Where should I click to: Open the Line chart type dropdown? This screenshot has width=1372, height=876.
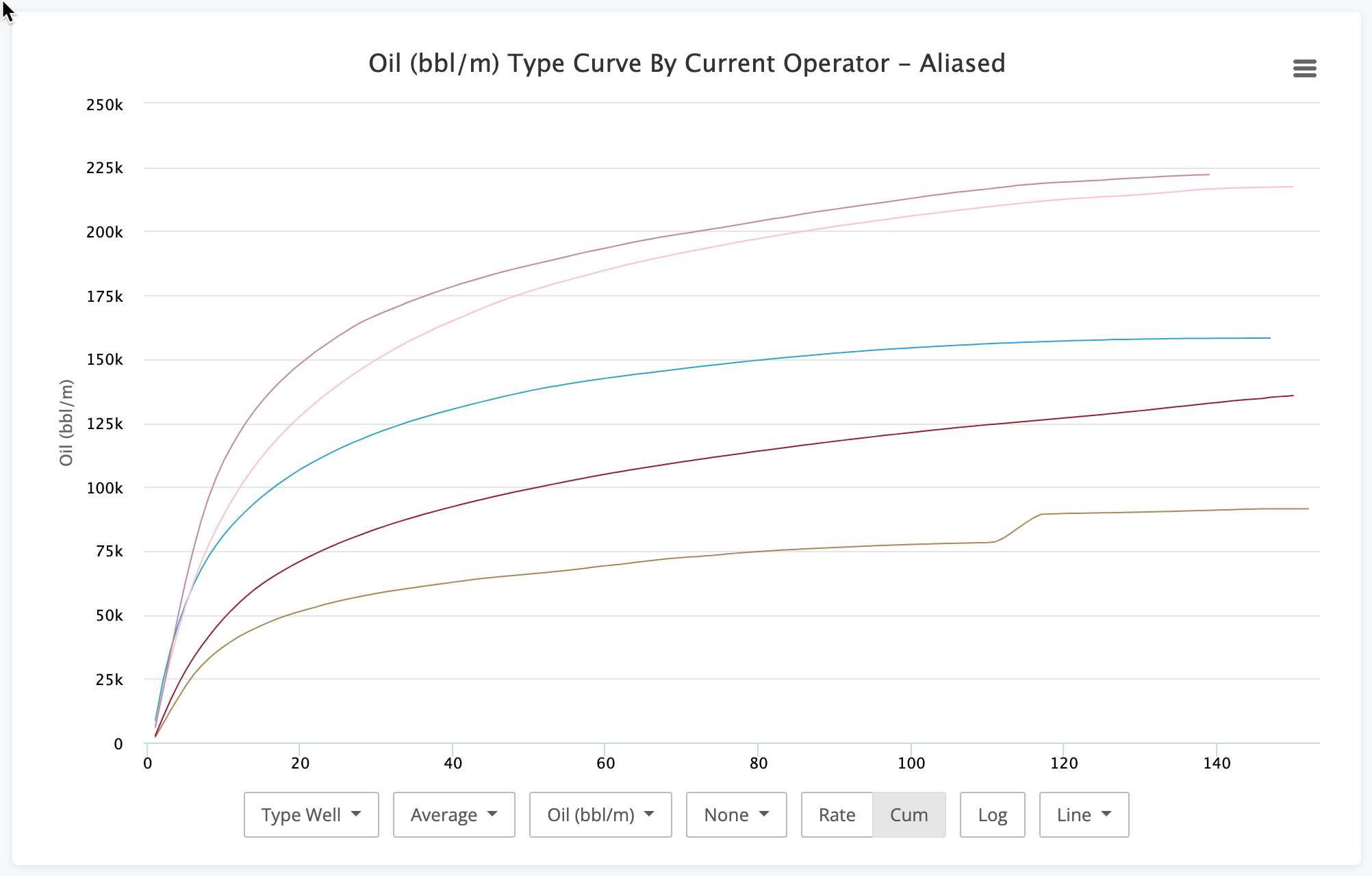(1083, 814)
